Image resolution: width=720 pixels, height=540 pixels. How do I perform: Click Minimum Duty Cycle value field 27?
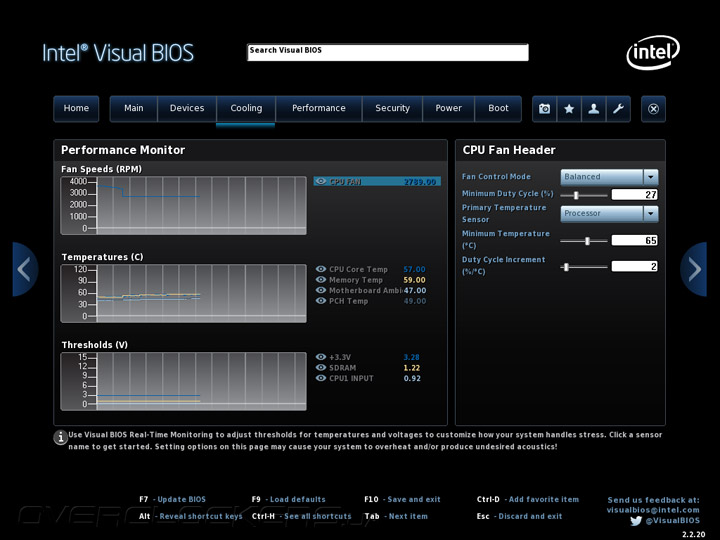point(635,195)
